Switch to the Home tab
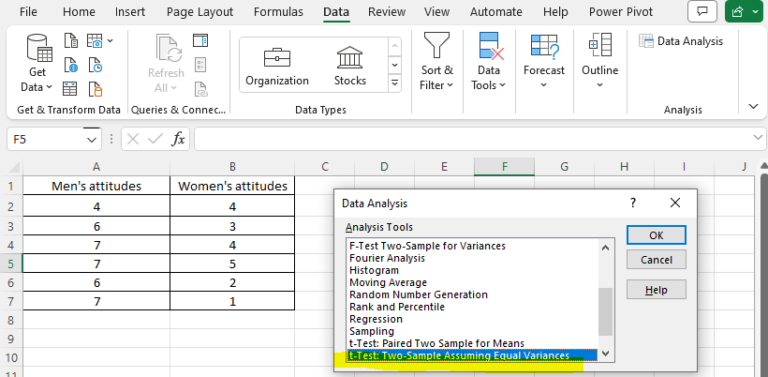The image size is (768, 377). point(79,12)
